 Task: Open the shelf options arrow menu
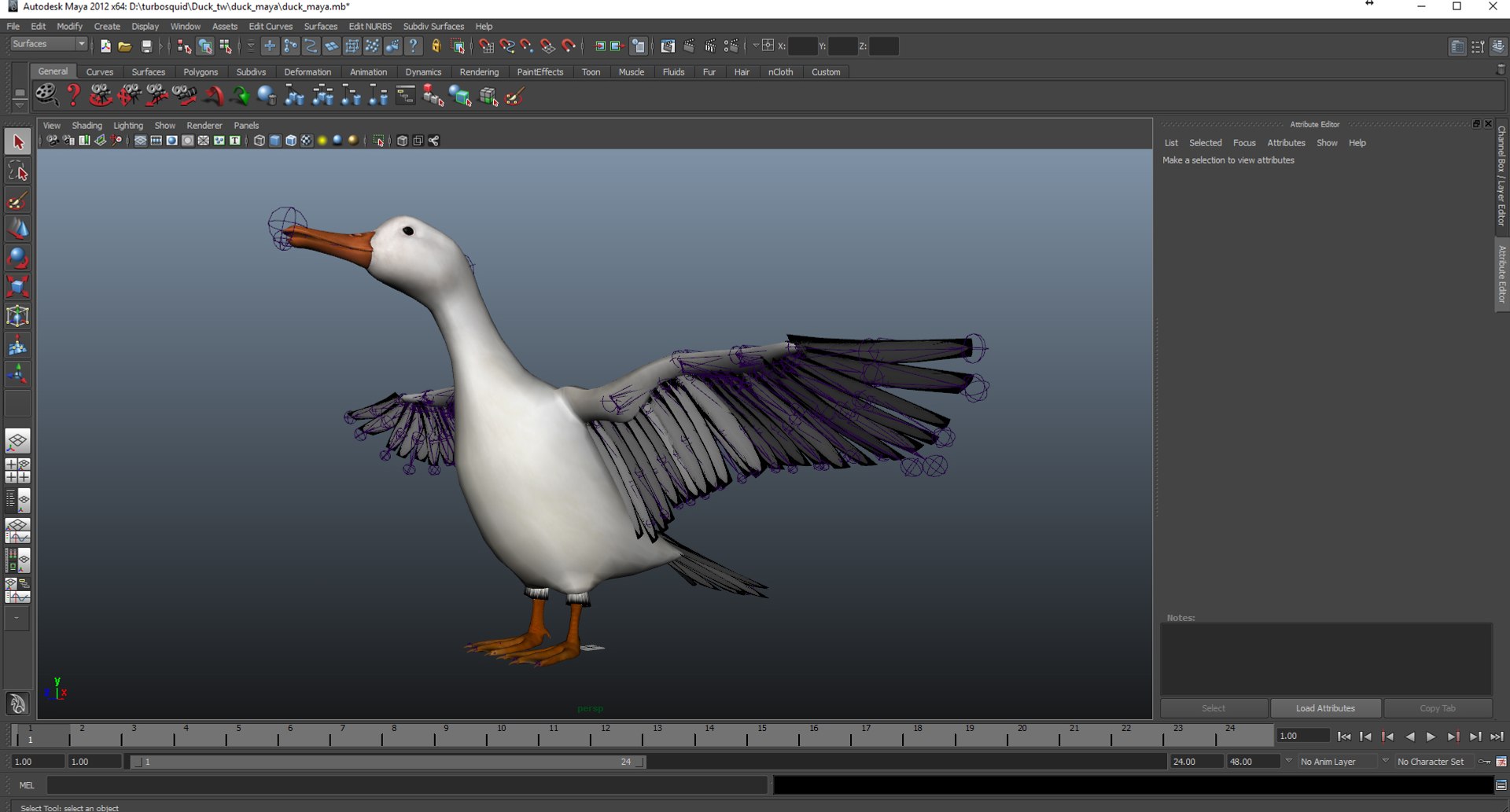(x=20, y=107)
